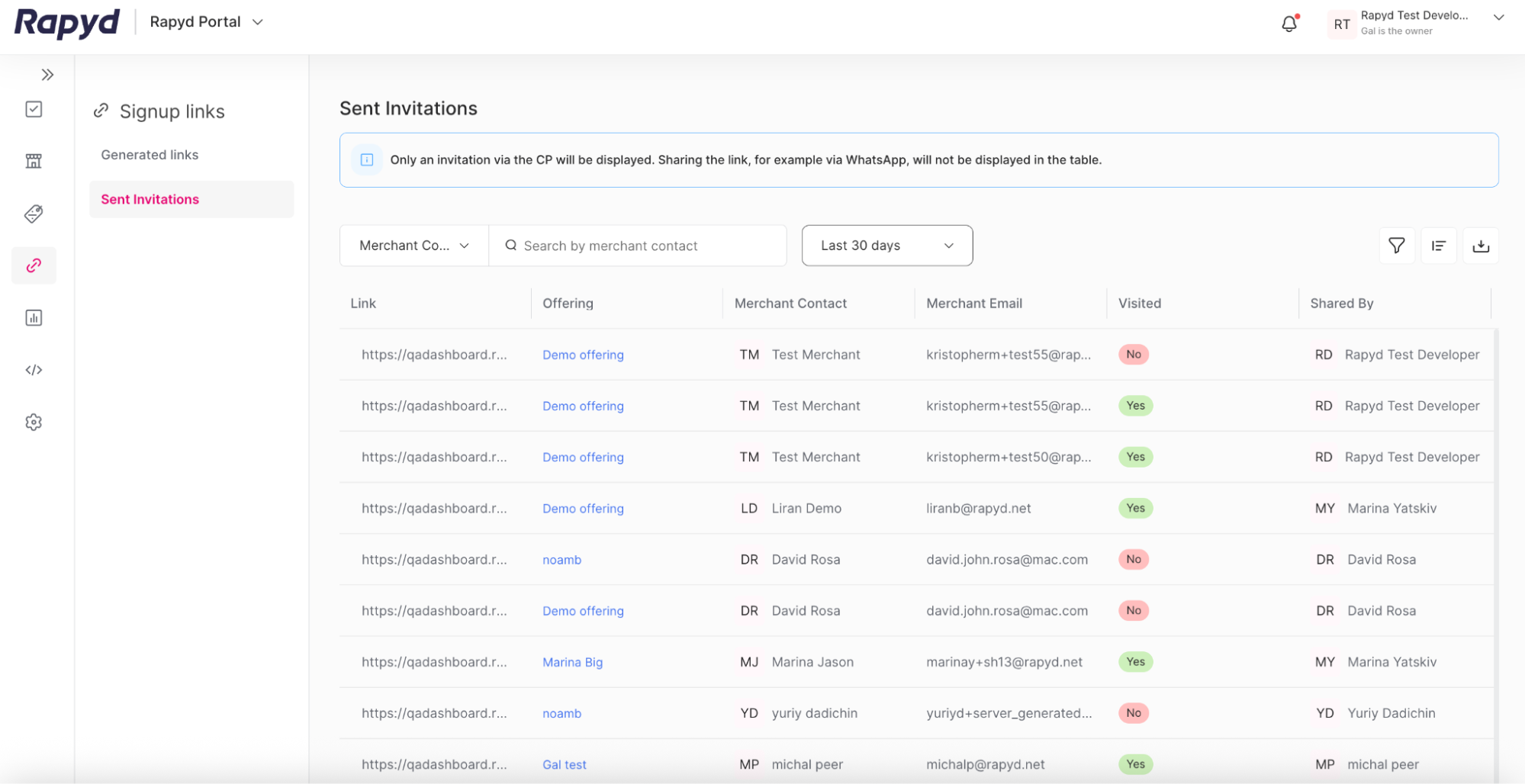Switch to Generated links section

point(150,154)
